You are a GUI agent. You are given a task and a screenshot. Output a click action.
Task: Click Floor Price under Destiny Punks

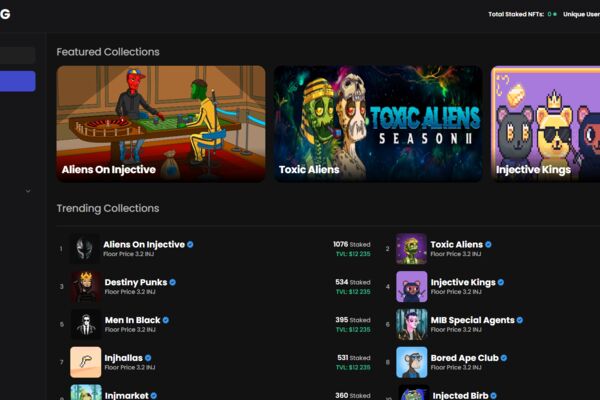[x=130, y=292]
